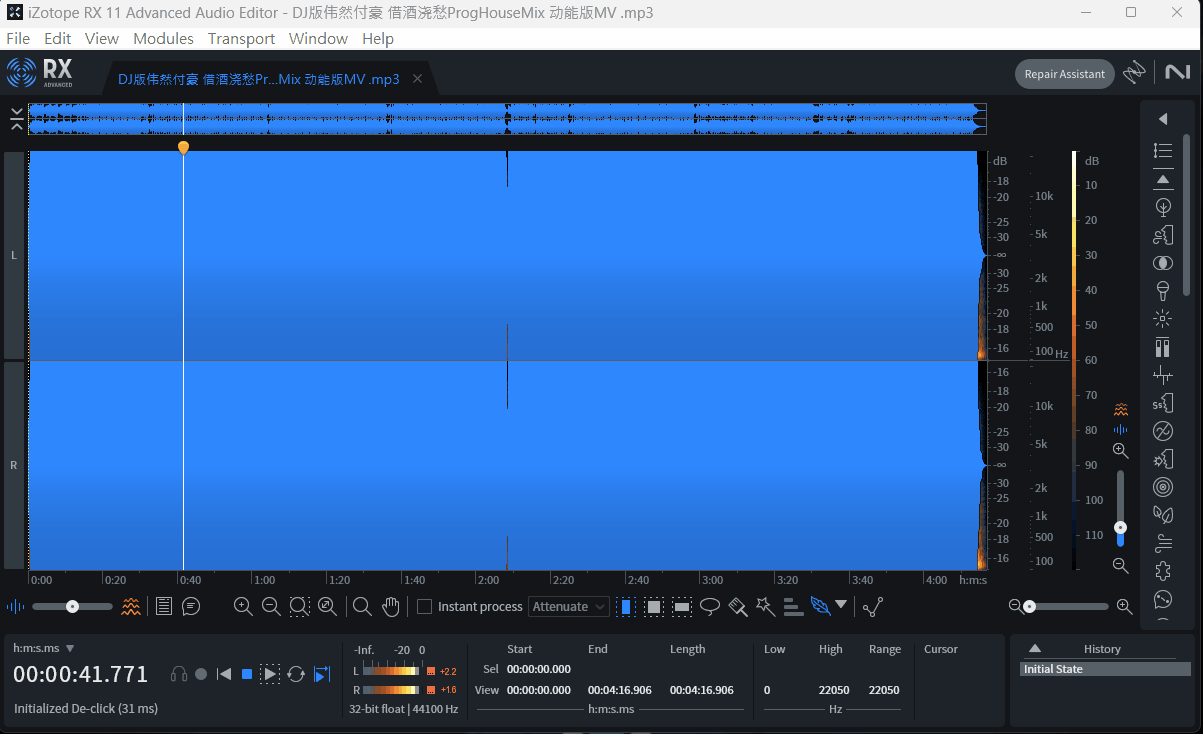This screenshot has height=734, width=1203.
Task: Choose the Magic Wand selection tool
Action: pos(765,606)
